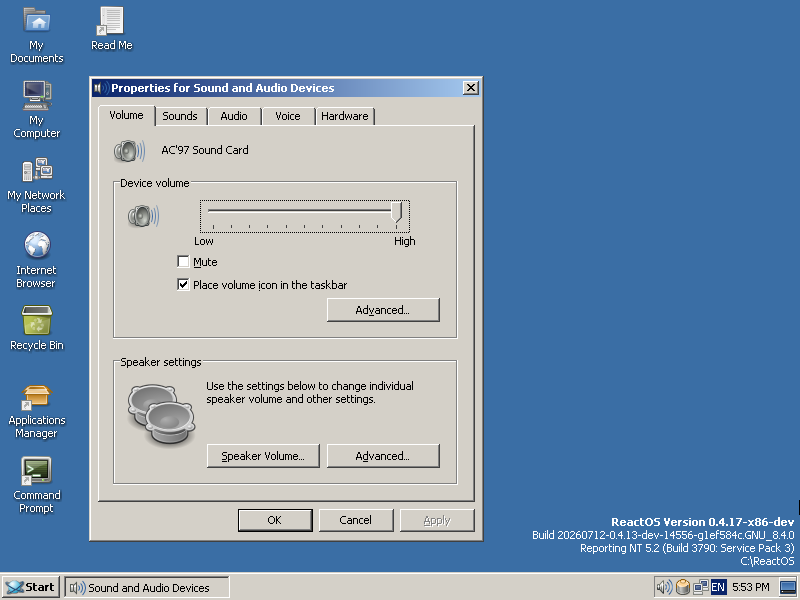
Task: Click the EN language indicator in tray
Action: coord(718,587)
